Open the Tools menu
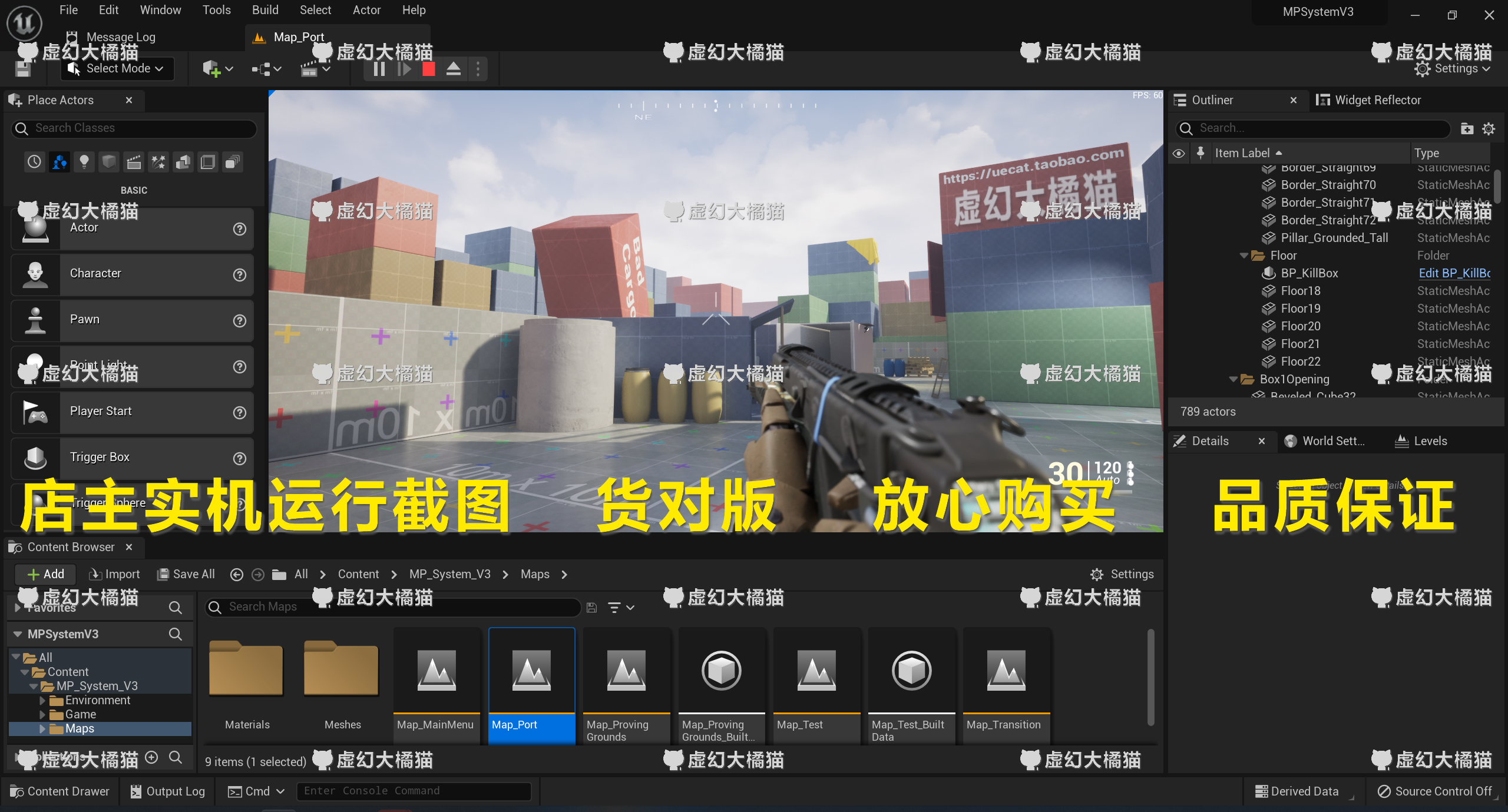1508x812 pixels. 216,10
